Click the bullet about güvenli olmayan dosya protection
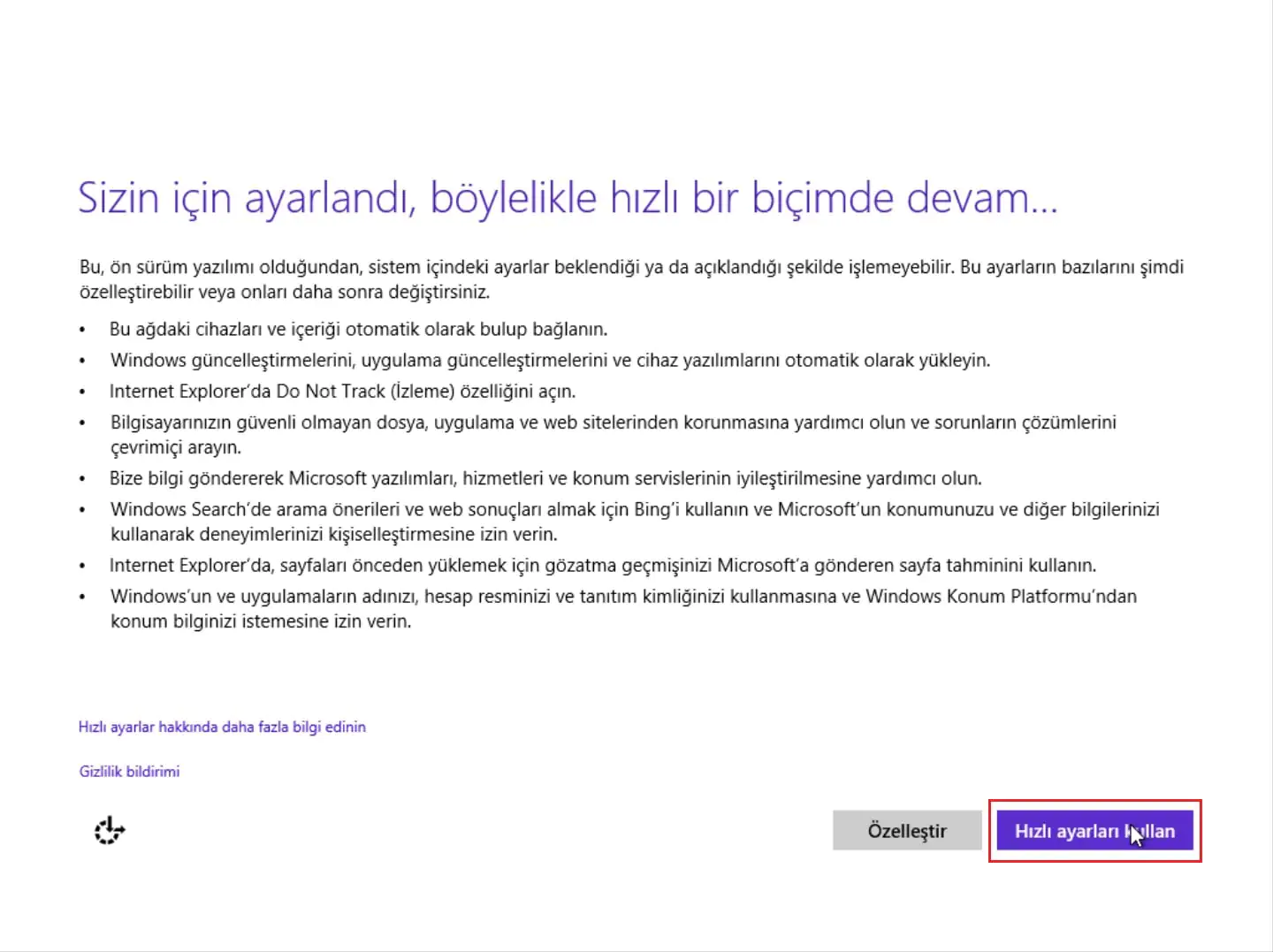The width and height of the screenshot is (1273, 952). click(613, 422)
